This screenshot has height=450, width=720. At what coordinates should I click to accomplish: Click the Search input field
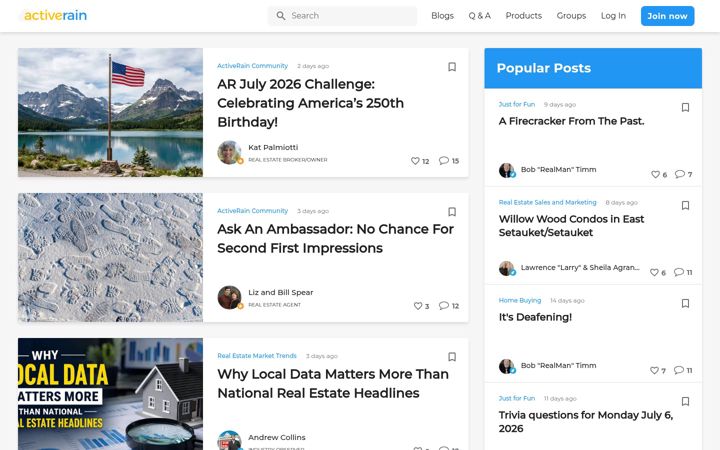[x=343, y=16]
